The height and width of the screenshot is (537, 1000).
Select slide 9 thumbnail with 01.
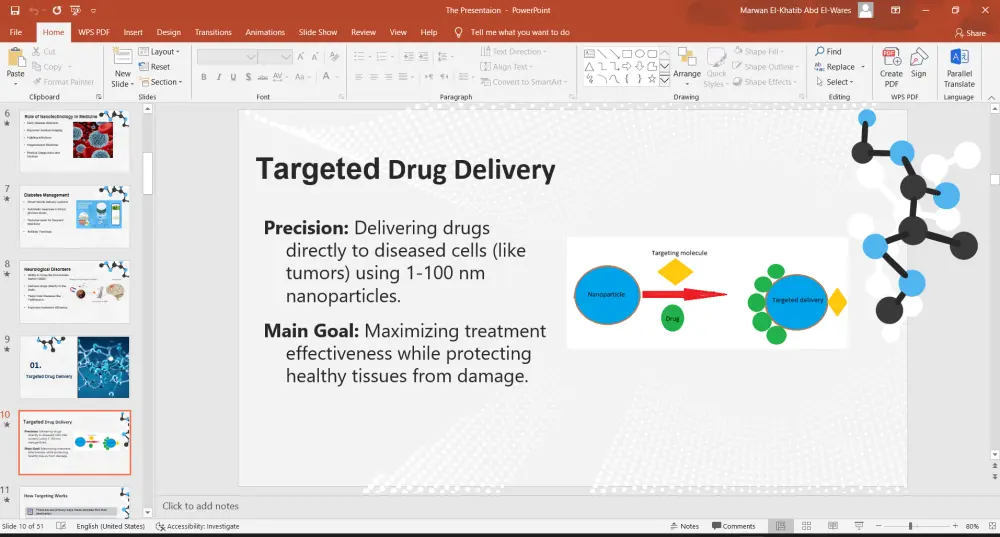click(x=75, y=367)
